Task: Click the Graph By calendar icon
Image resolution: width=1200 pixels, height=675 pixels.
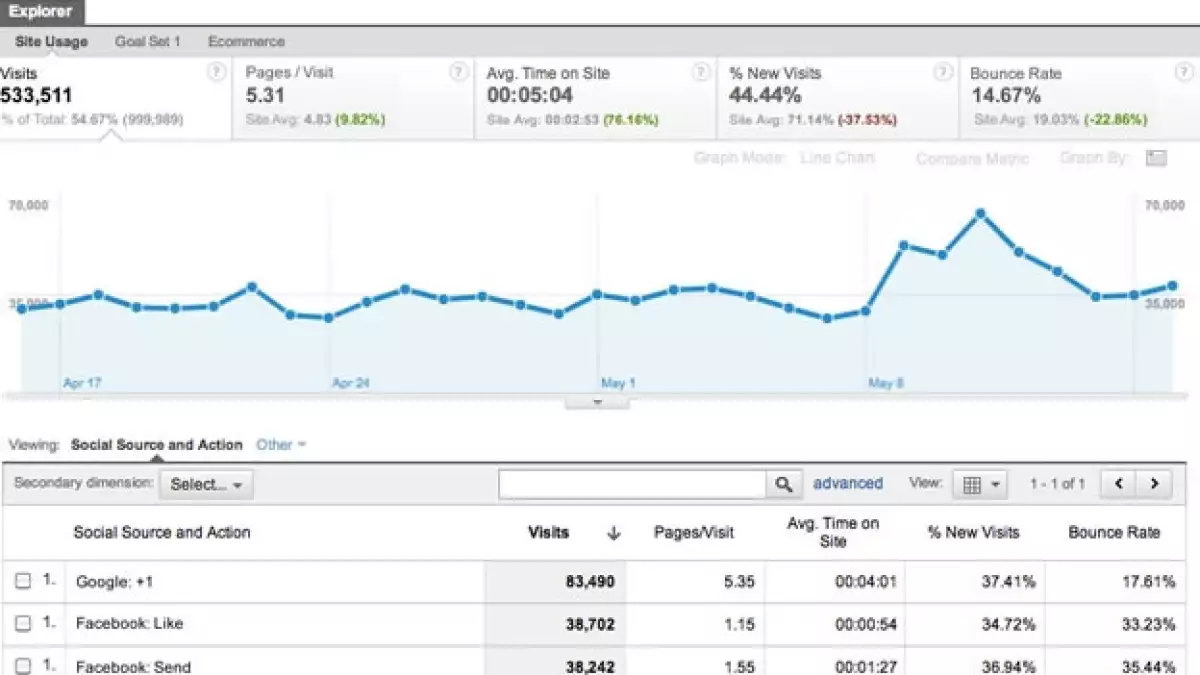Action: 1156,158
